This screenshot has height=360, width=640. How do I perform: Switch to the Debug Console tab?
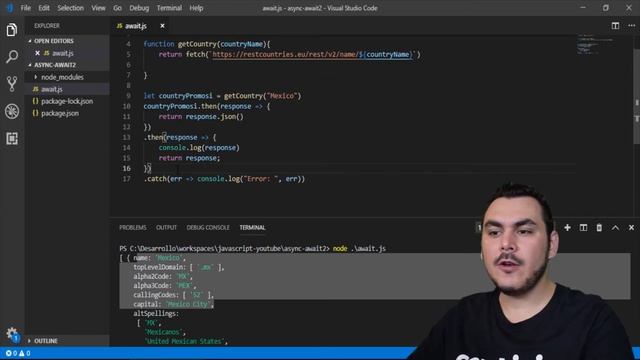click(x=208, y=228)
